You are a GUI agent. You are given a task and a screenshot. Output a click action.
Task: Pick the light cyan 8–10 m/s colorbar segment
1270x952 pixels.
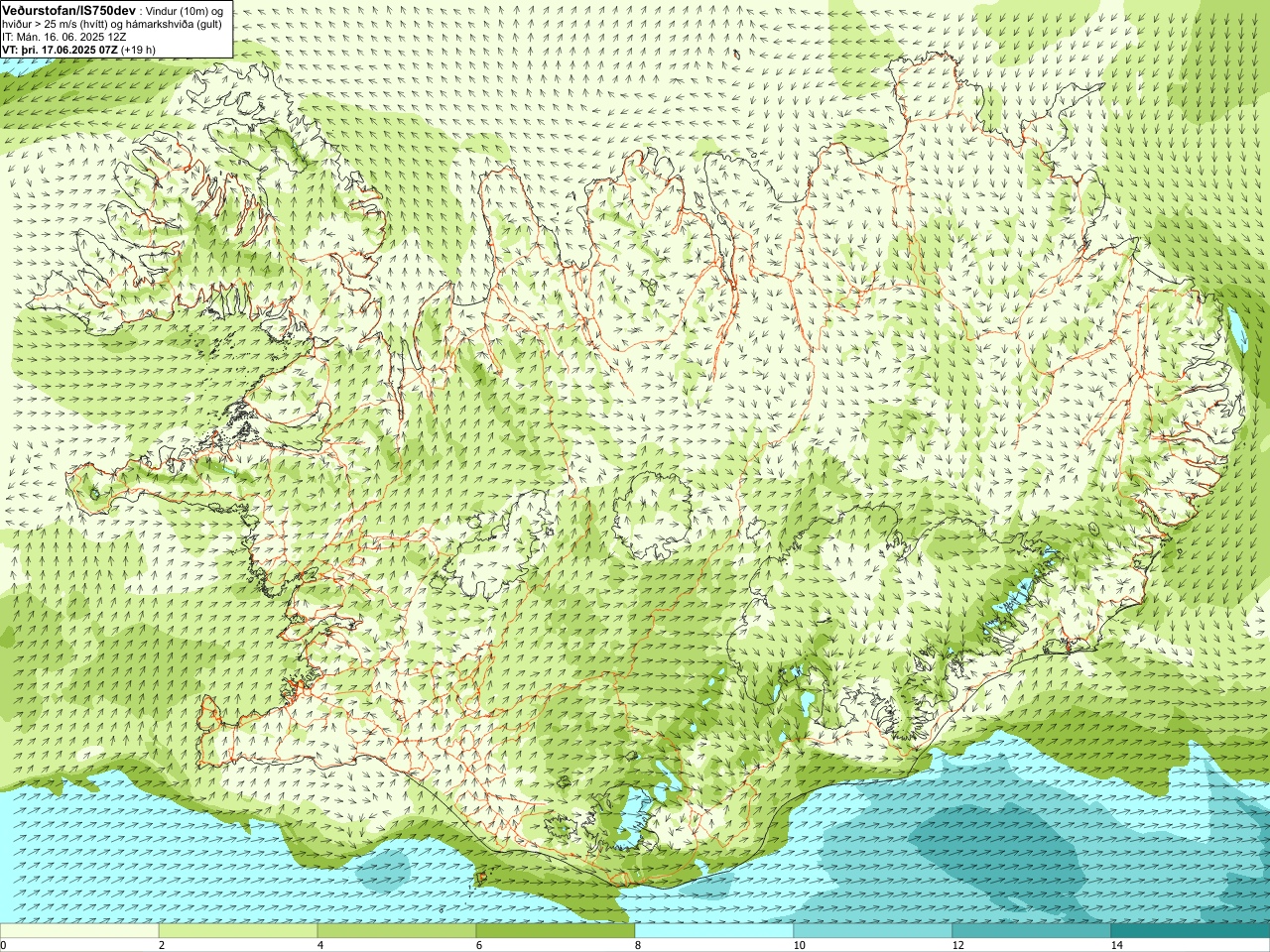pos(714,931)
